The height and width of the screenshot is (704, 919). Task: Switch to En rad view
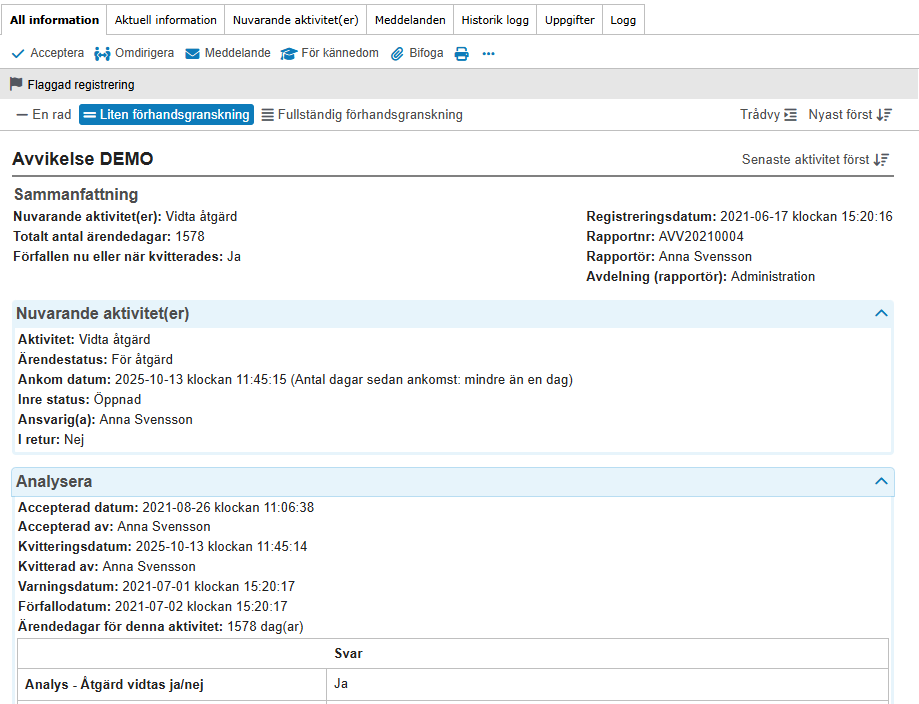[44, 115]
